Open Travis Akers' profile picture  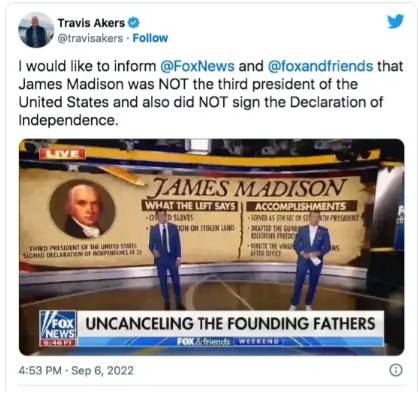36,30
